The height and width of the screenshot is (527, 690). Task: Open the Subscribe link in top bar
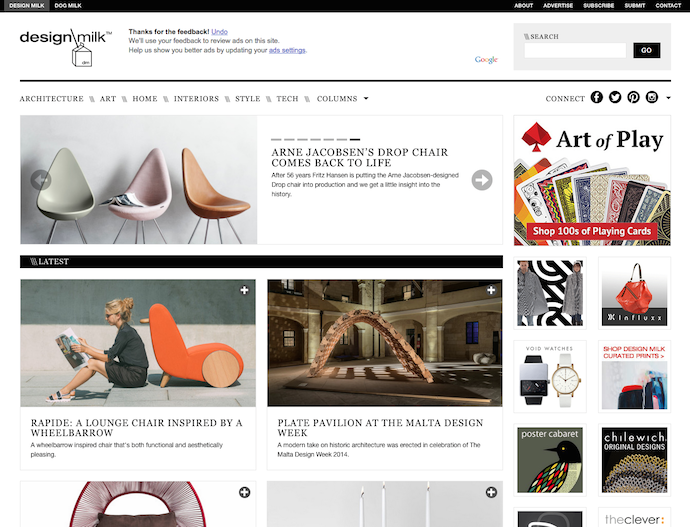pos(598,5)
